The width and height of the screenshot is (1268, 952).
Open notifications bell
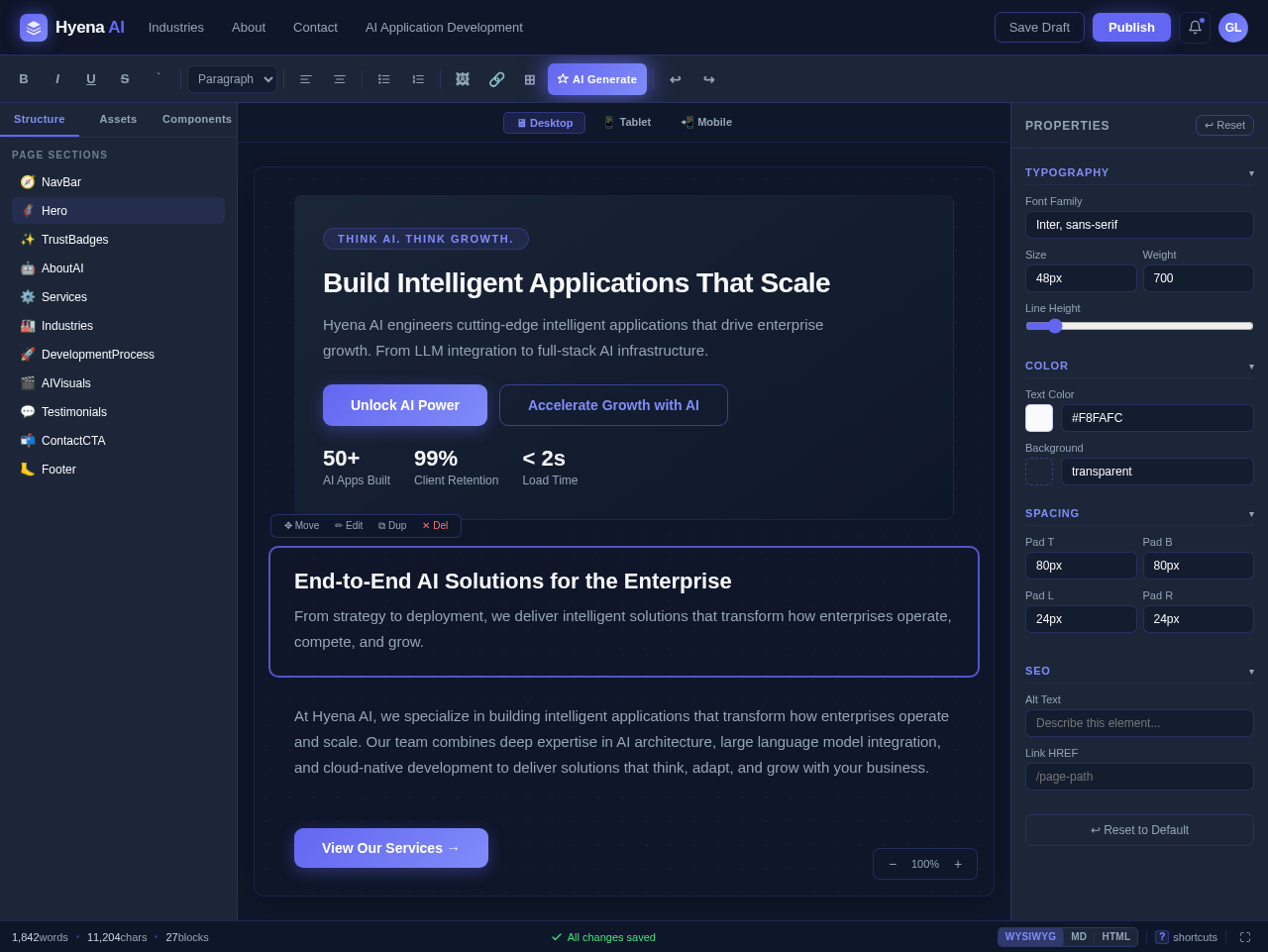1195,28
